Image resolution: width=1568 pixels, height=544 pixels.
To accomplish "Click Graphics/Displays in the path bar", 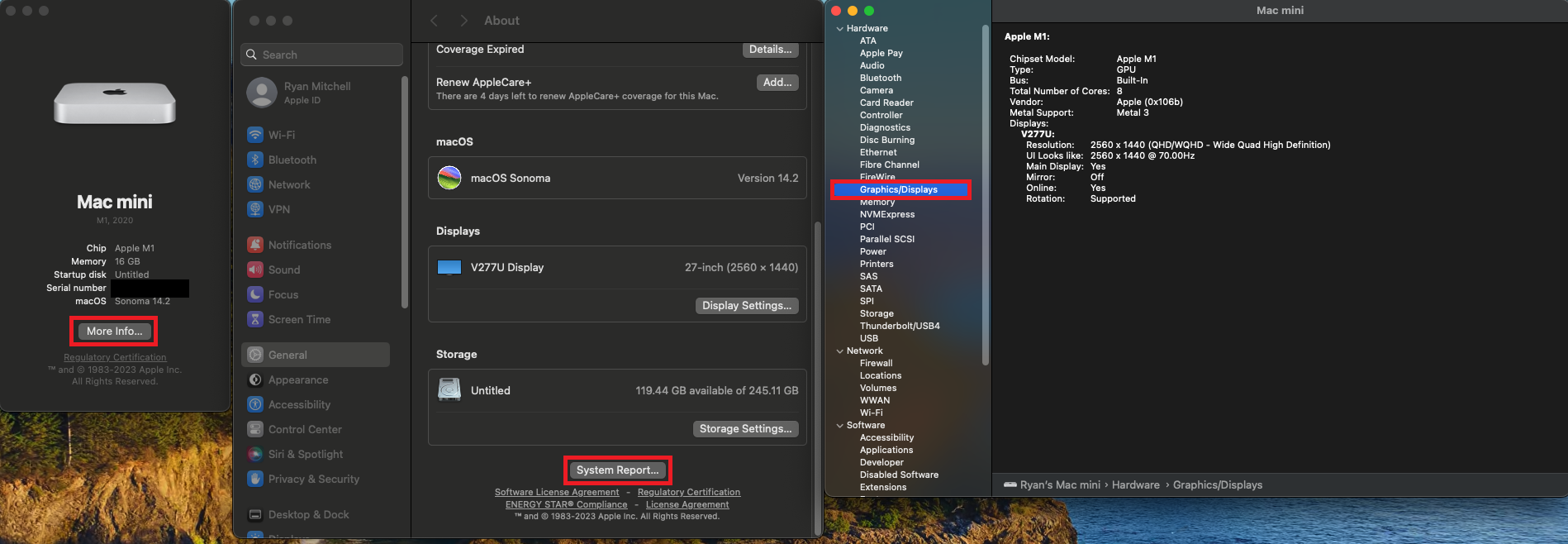I will tap(1218, 485).
